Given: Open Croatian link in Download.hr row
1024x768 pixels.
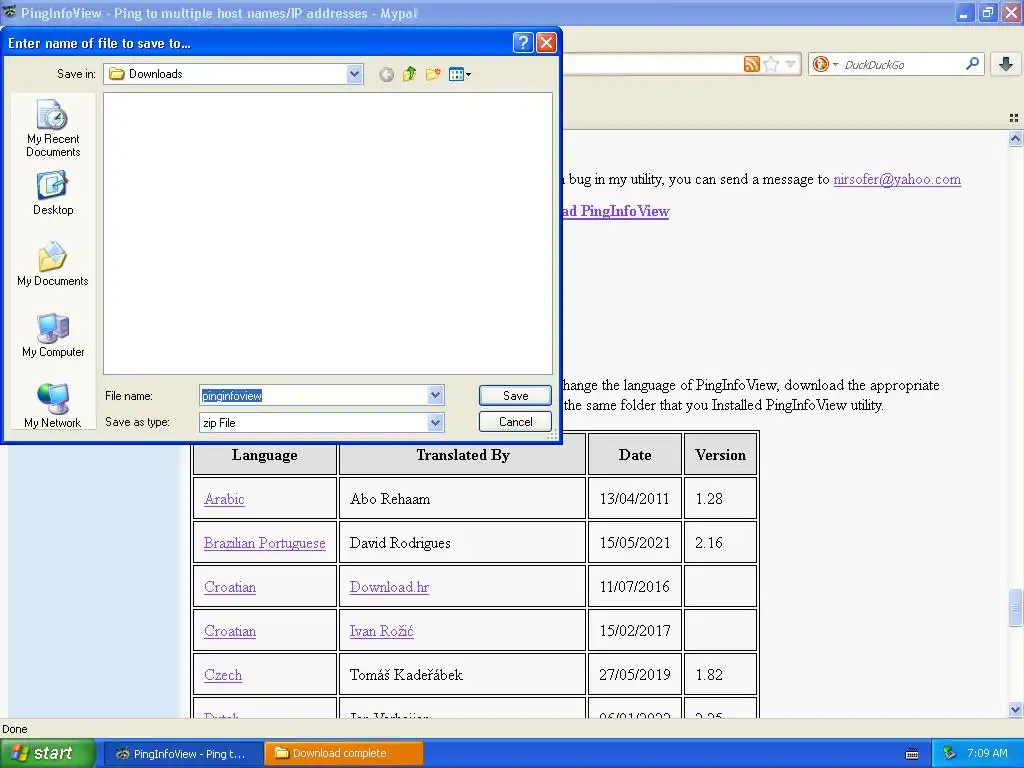Looking at the screenshot, I should click(x=230, y=587).
